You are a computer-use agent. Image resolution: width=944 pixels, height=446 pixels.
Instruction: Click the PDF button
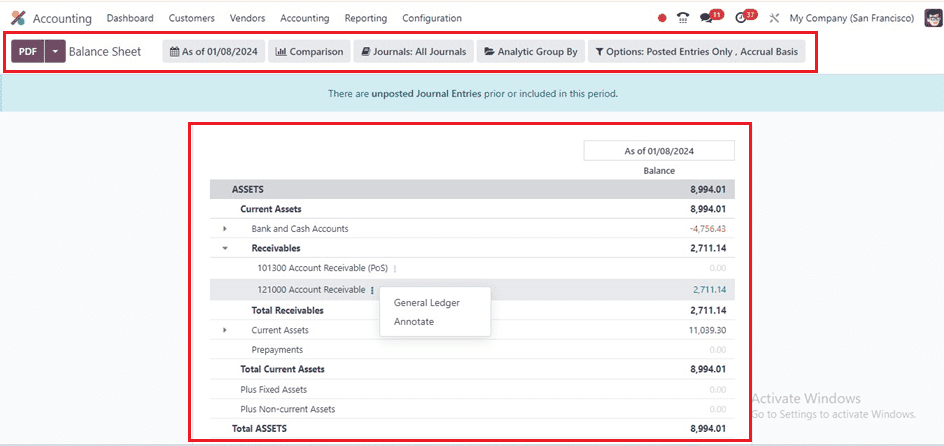[x=28, y=52]
